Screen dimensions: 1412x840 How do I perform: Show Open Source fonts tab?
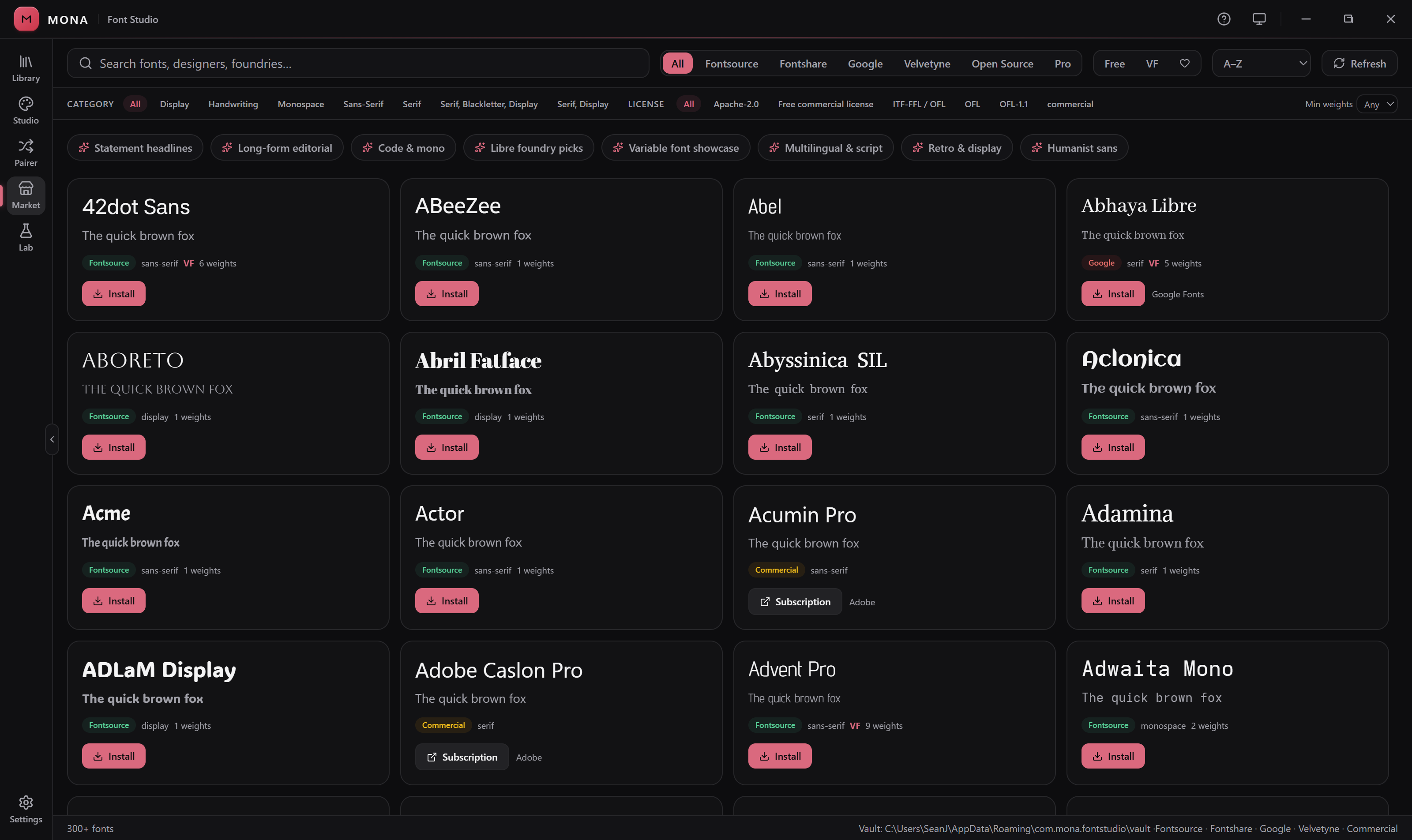tap(1002, 64)
